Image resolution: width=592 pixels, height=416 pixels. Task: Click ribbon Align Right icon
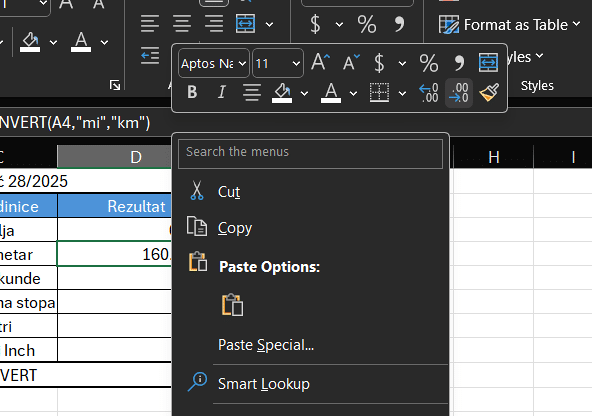pos(214,23)
